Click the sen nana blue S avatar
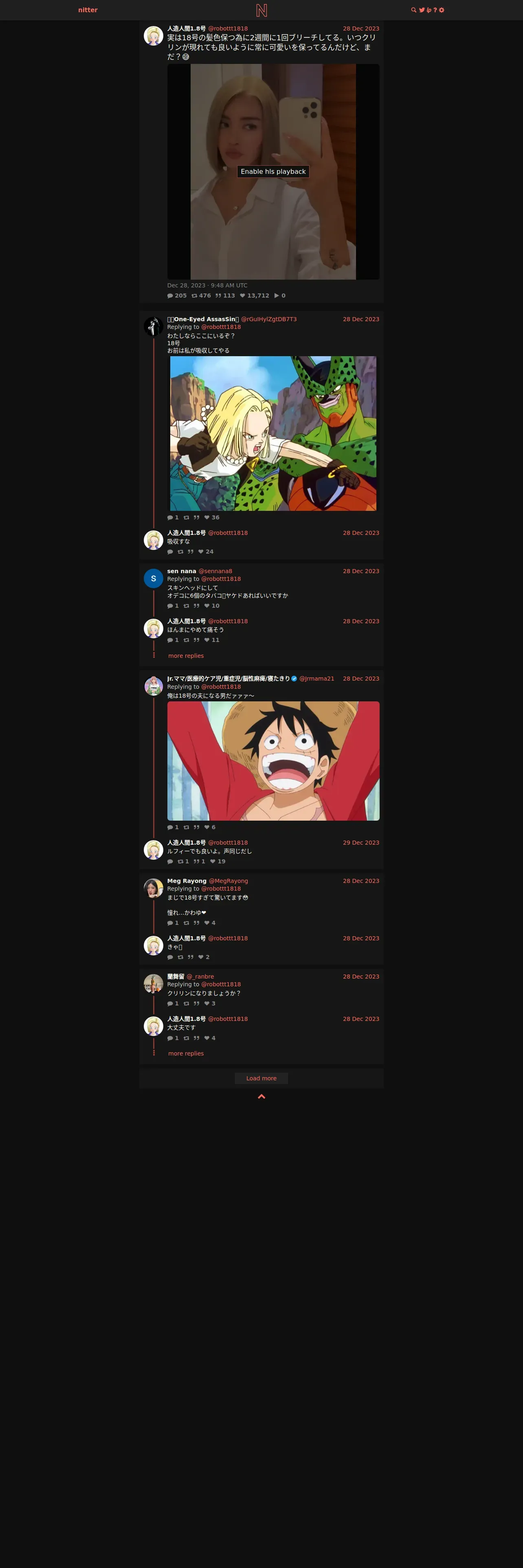Viewport: 523px width, 1568px height. tap(154, 578)
